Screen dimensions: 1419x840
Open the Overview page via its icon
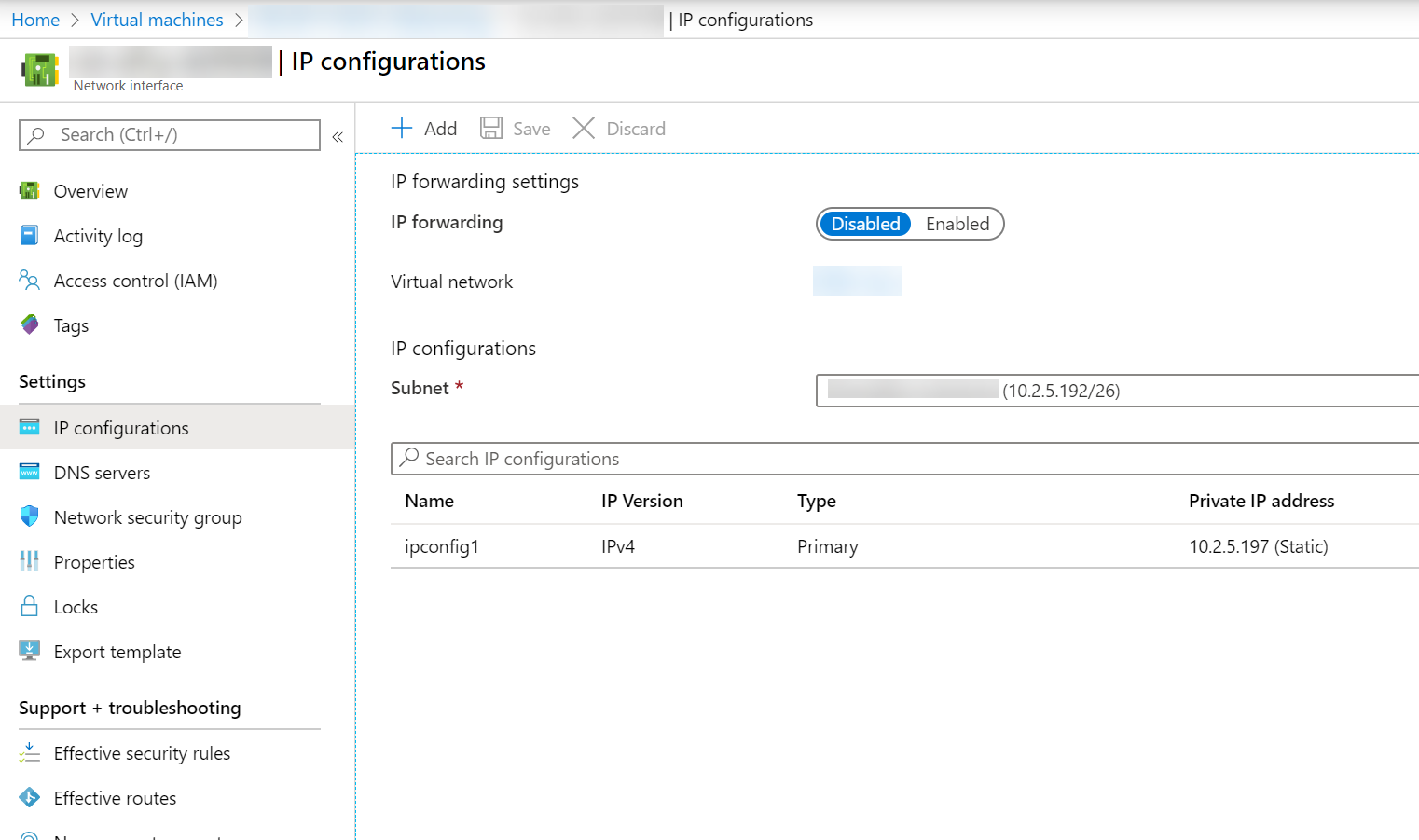pyautogui.click(x=29, y=191)
